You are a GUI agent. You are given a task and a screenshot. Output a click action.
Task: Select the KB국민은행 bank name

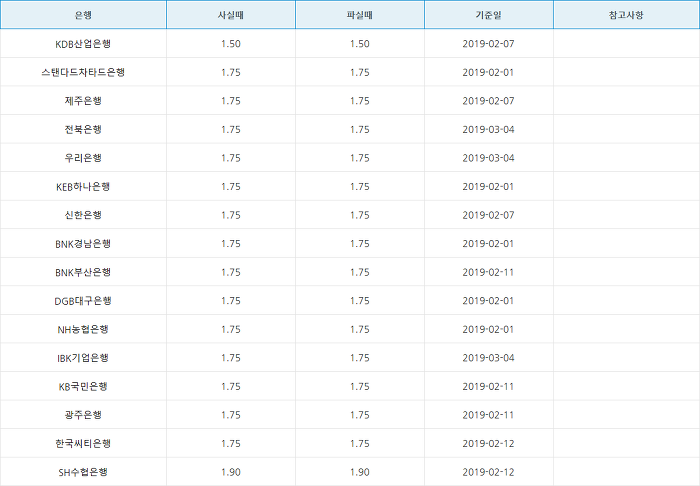(x=83, y=386)
